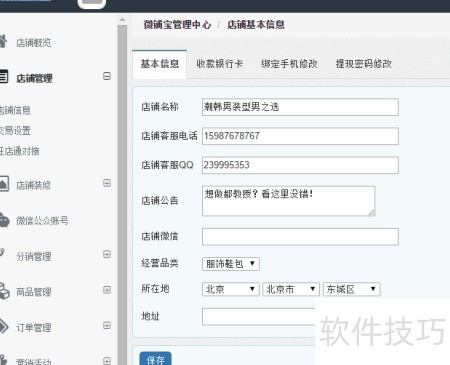Click the 店铺基本信息 breadcrumb text
This screenshot has height=365, width=450.
click(256, 25)
